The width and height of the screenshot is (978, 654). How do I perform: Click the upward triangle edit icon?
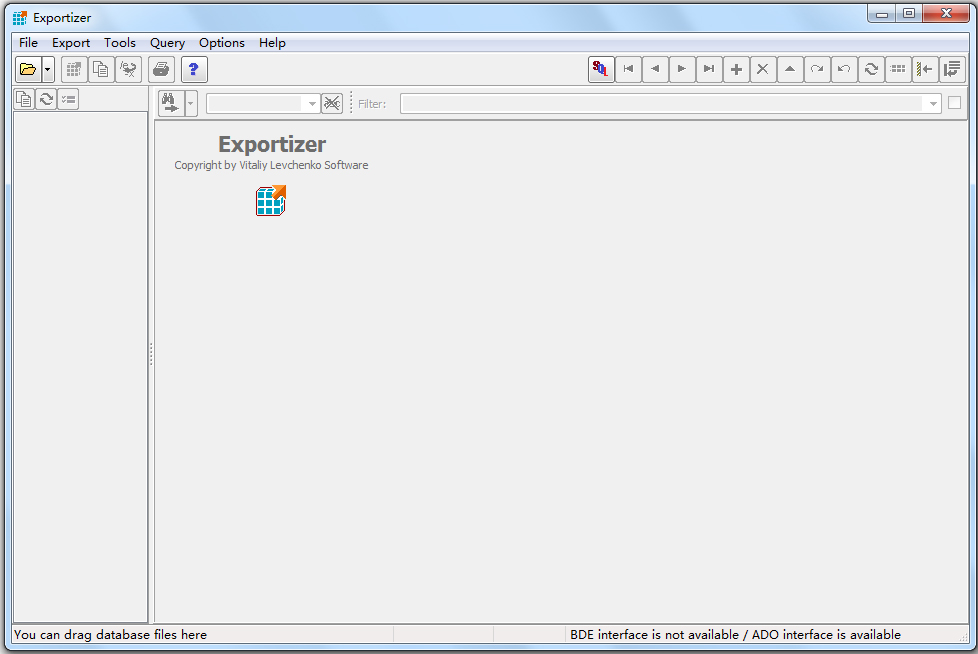point(790,69)
